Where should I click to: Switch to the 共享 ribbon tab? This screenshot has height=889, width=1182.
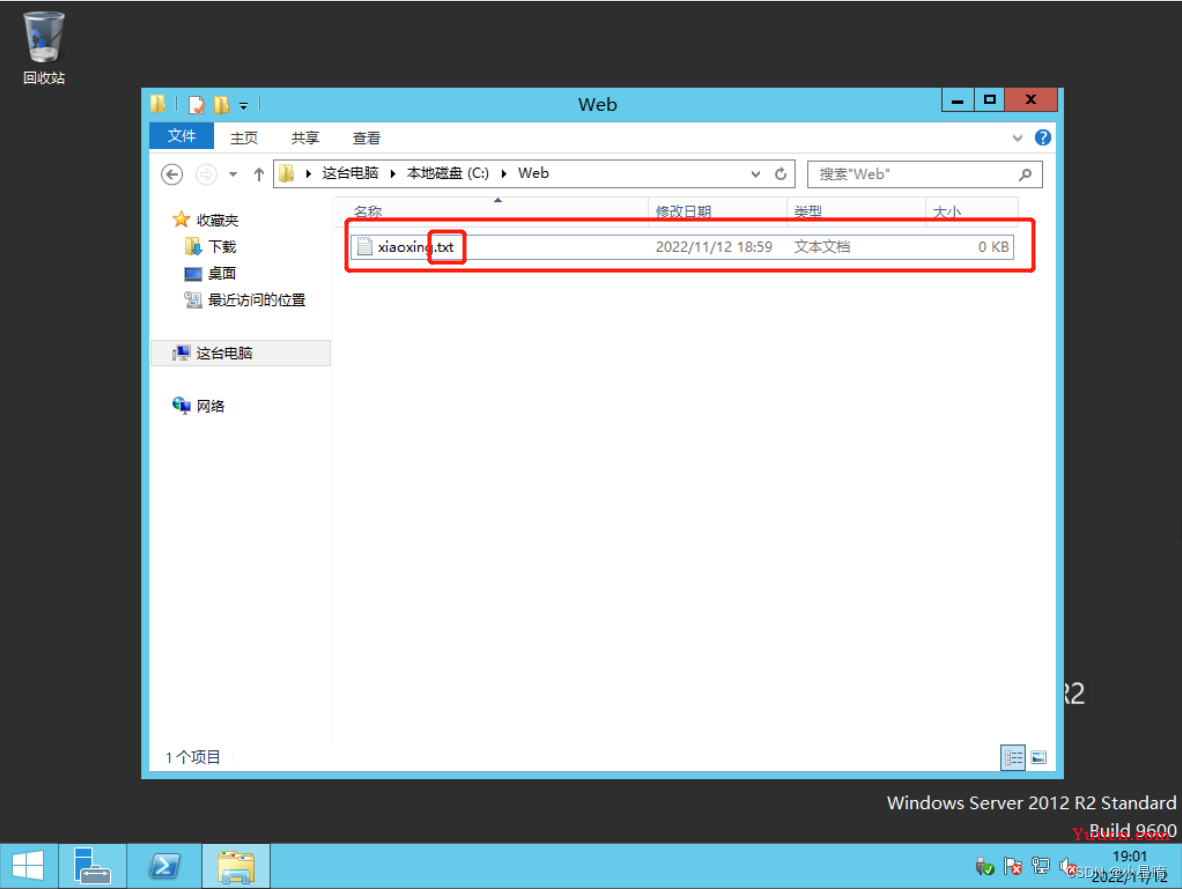click(x=305, y=138)
